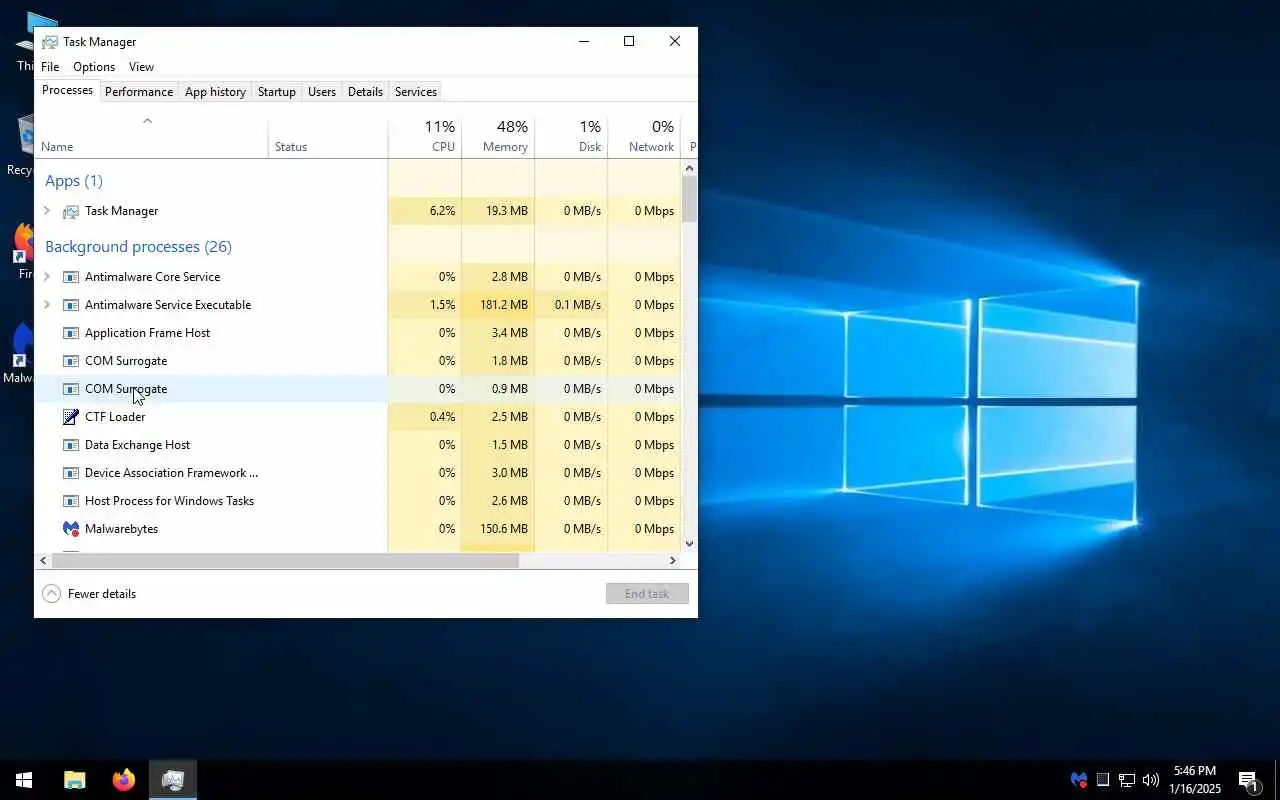Image resolution: width=1280 pixels, height=800 pixels.
Task: Click the CTF Loader pen icon
Action: [71, 417]
